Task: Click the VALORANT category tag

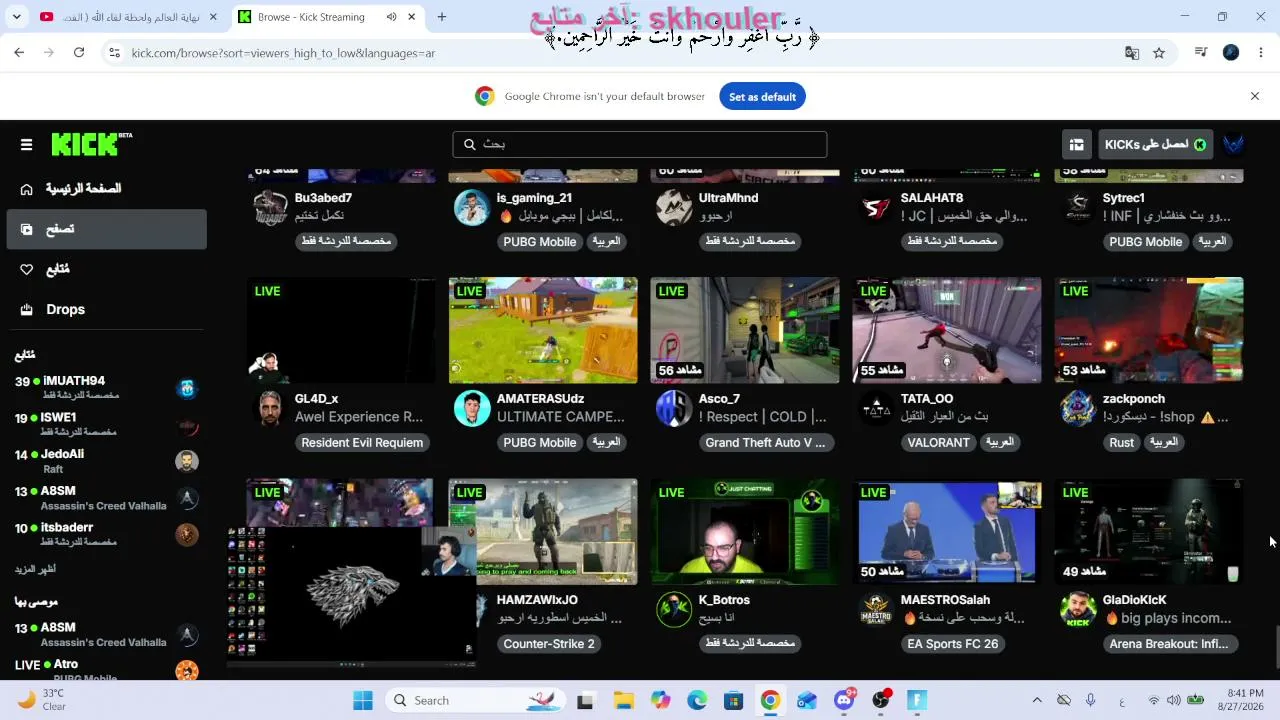Action: [x=938, y=443]
